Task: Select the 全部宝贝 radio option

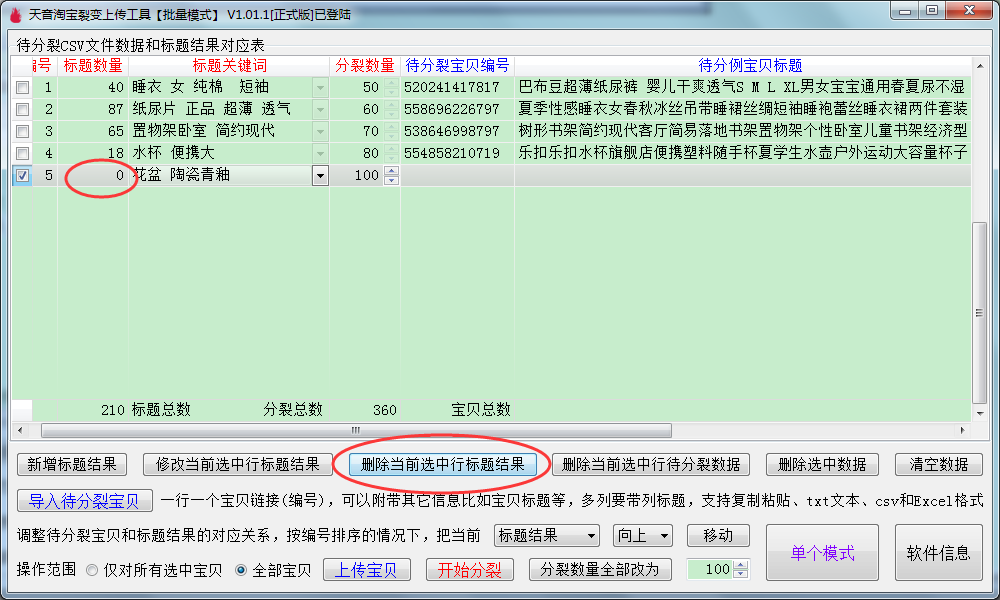Action: [x=241, y=570]
